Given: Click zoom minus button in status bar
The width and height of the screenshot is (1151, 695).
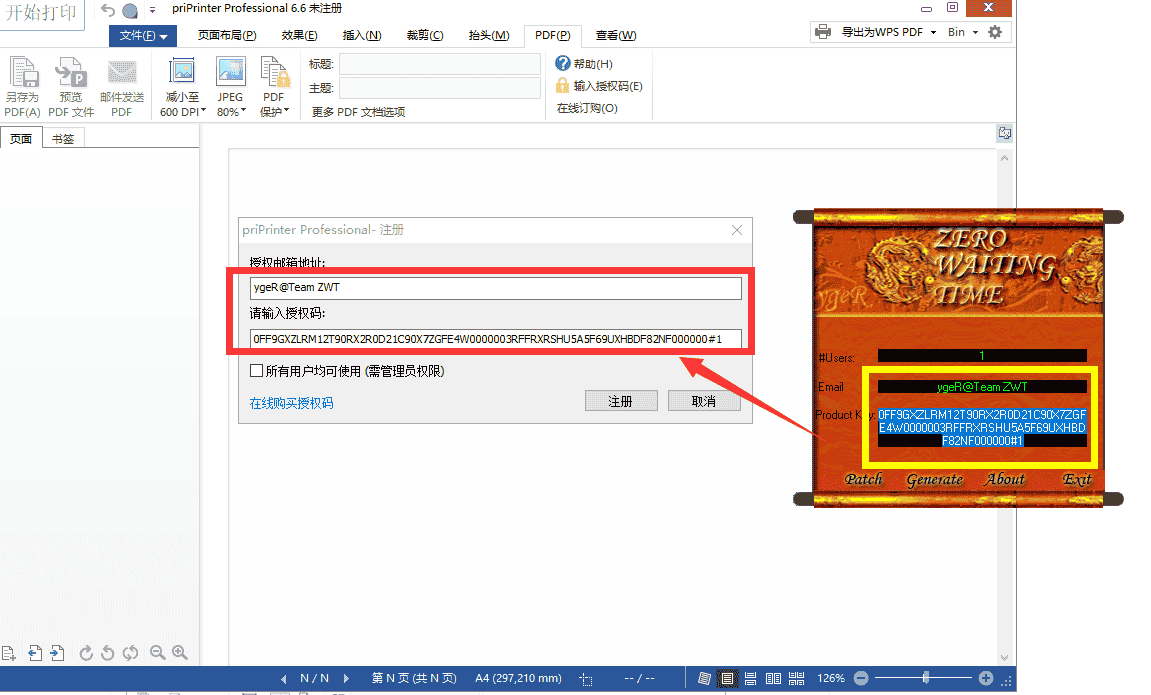Looking at the screenshot, I should pyautogui.click(x=861, y=678).
